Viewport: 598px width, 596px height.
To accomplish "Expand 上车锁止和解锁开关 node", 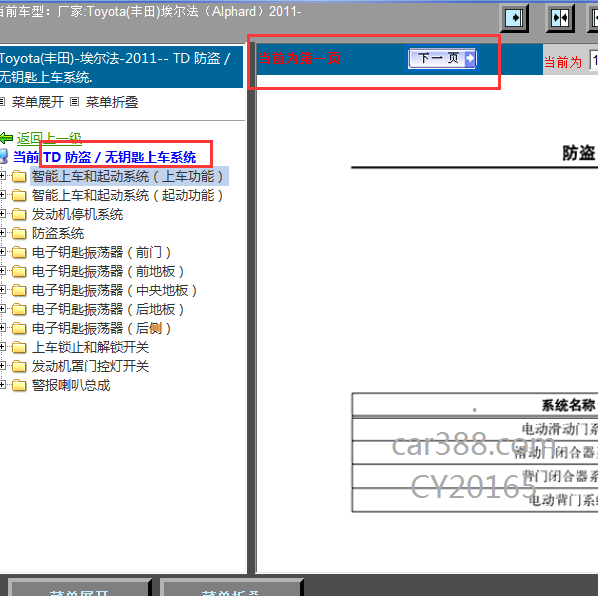I will [2, 347].
